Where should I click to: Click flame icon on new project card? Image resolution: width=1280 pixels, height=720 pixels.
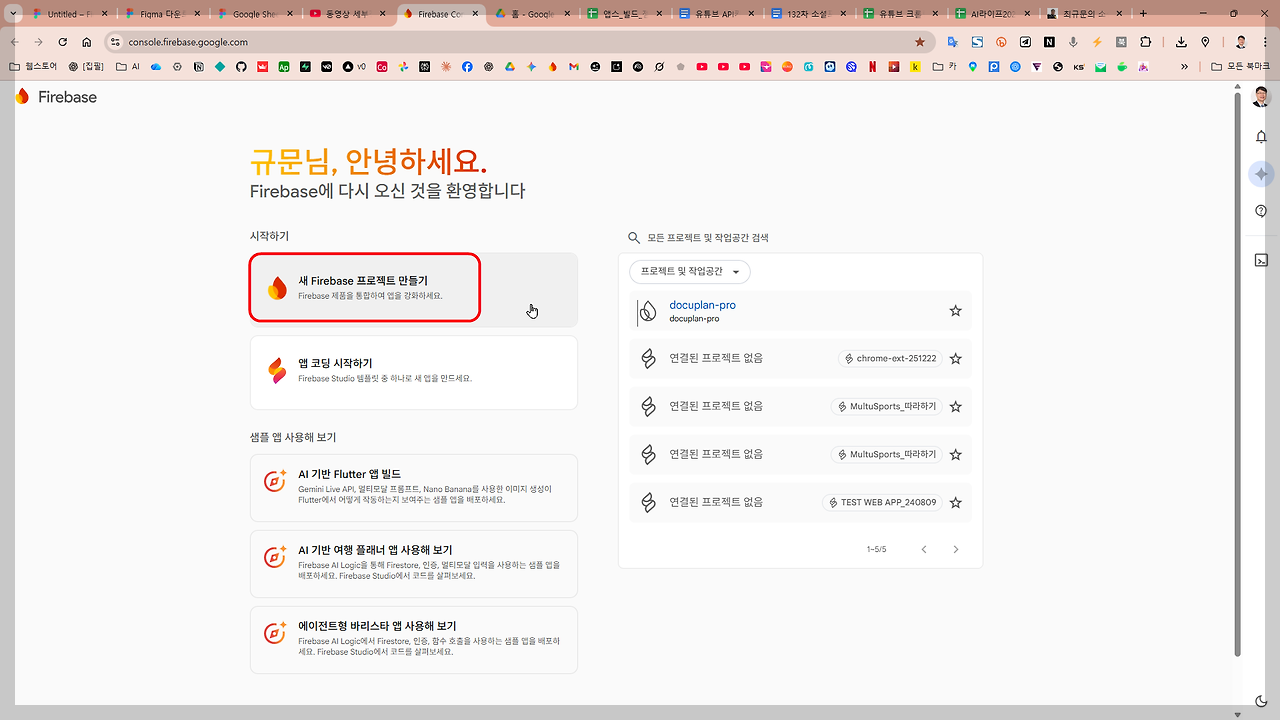(x=277, y=289)
